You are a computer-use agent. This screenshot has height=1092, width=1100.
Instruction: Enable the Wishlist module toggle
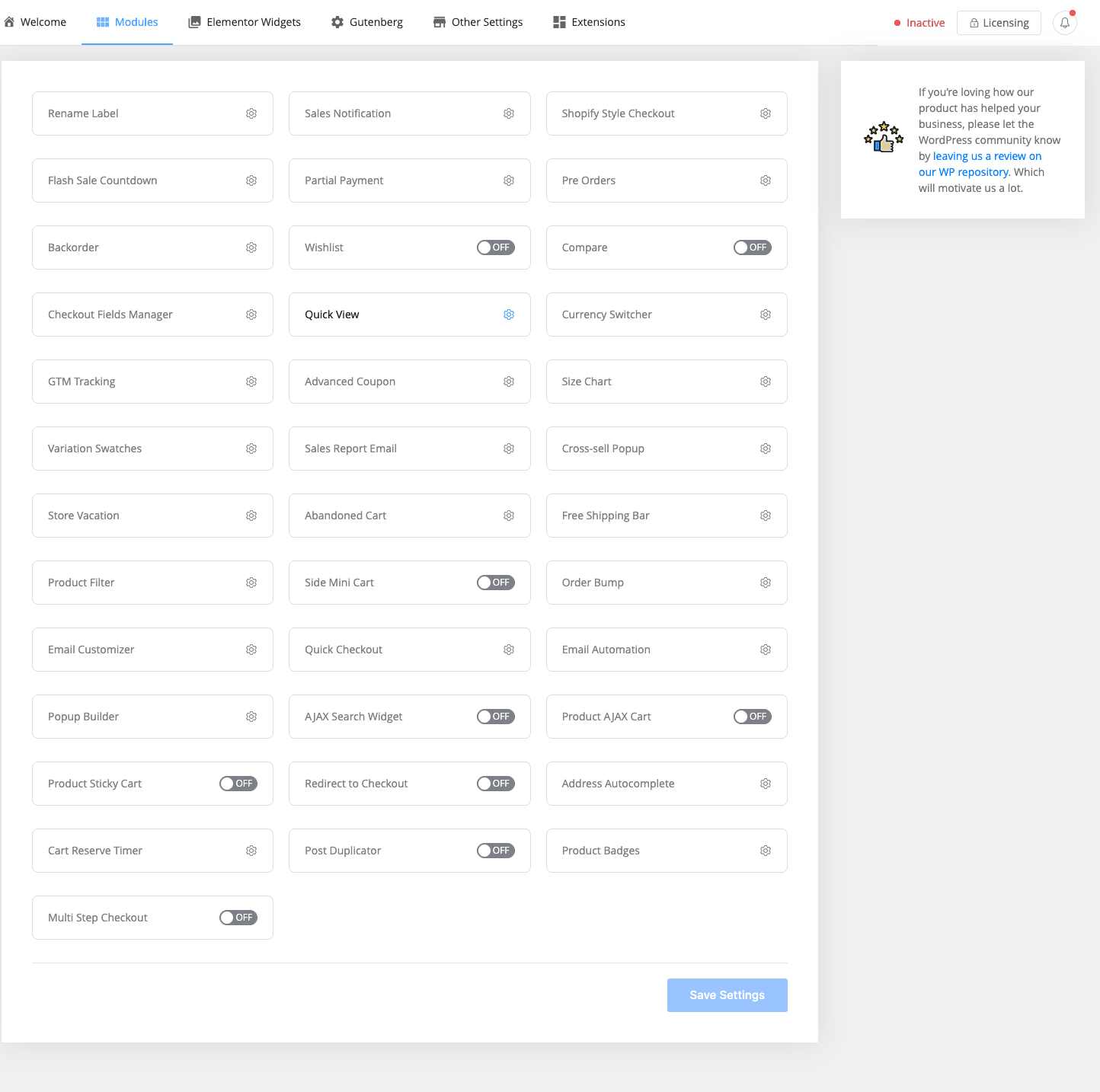(x=496, y=247)
